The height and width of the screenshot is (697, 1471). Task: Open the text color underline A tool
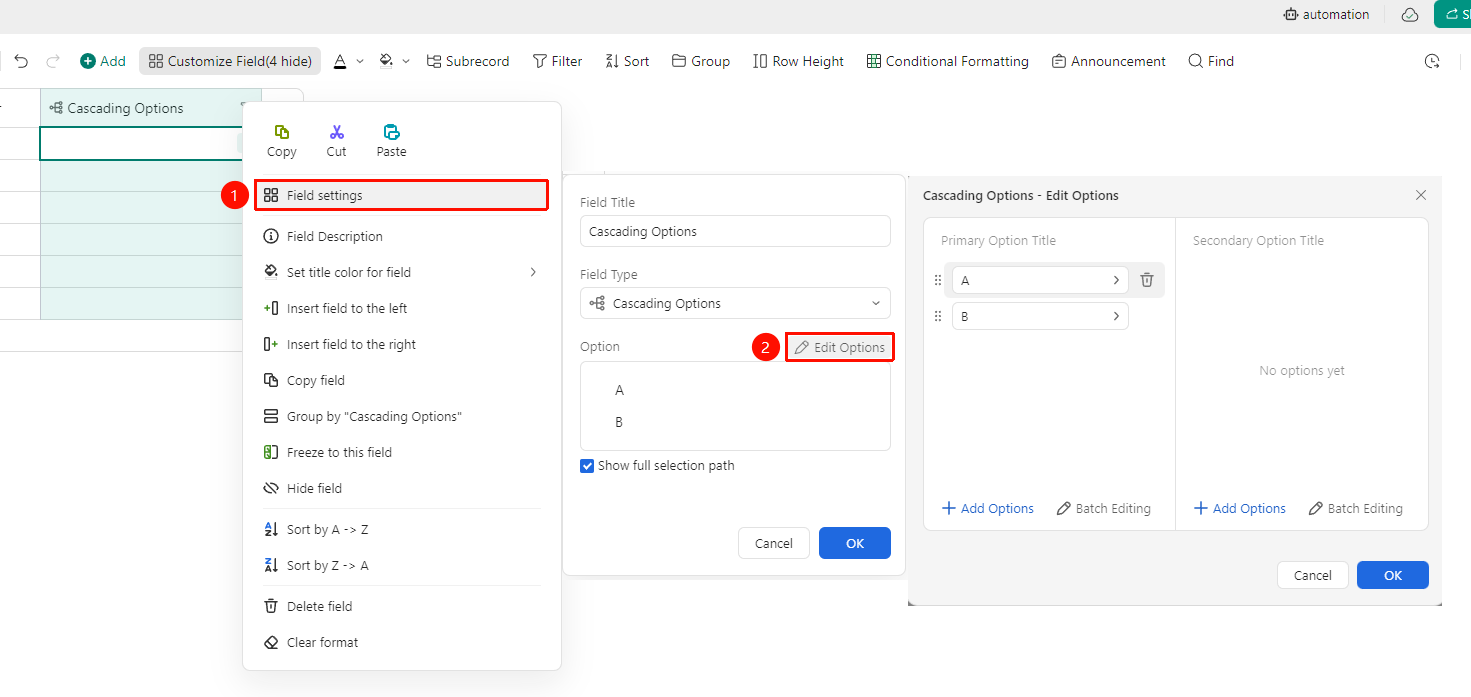coord(340,61)
